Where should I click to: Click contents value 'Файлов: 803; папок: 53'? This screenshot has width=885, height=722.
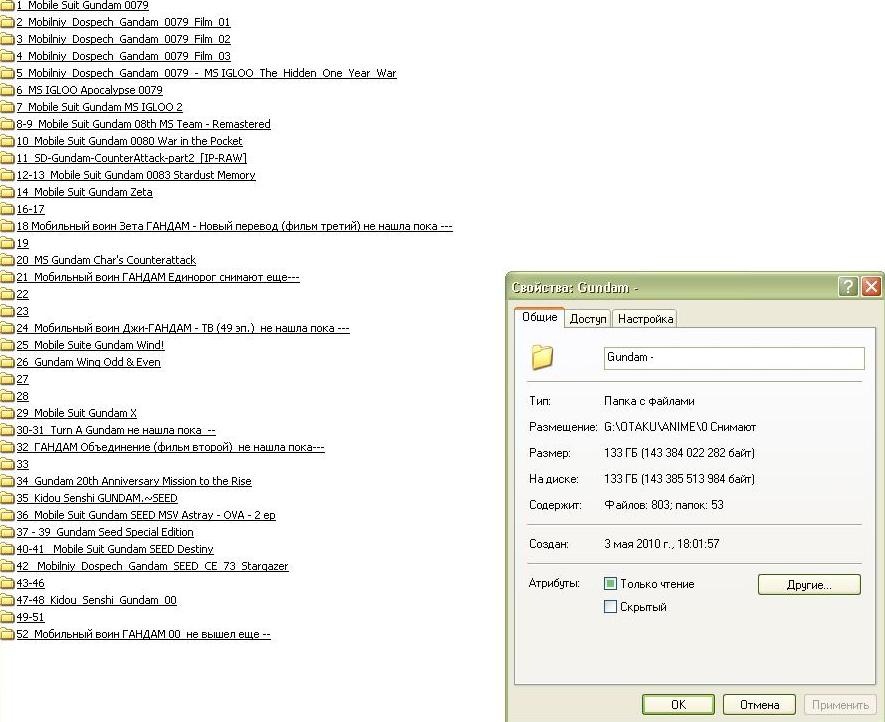coord(664,505)
